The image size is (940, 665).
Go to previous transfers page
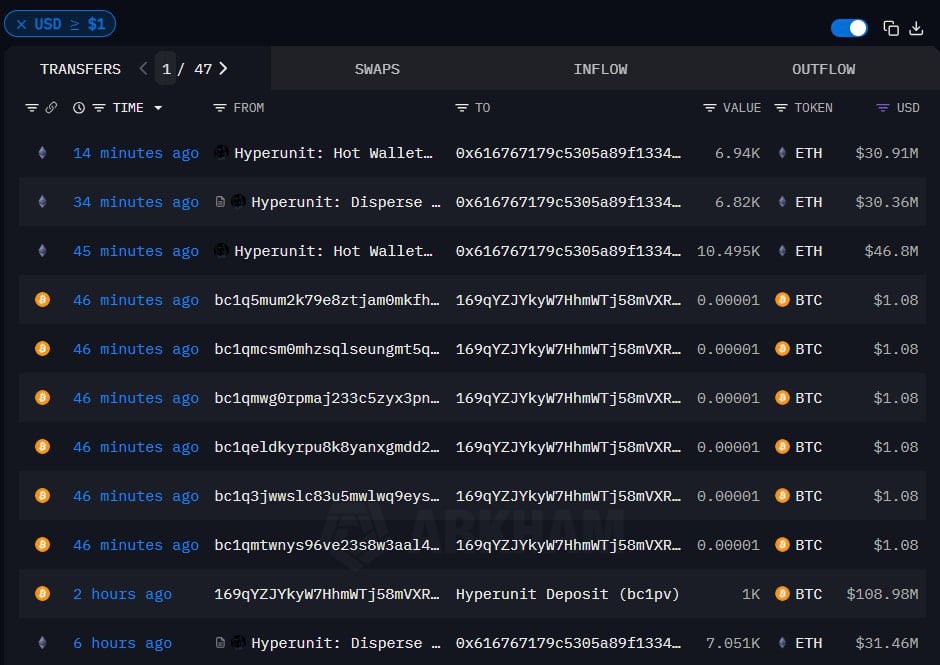pyautogui.click(x=143, y=69)
